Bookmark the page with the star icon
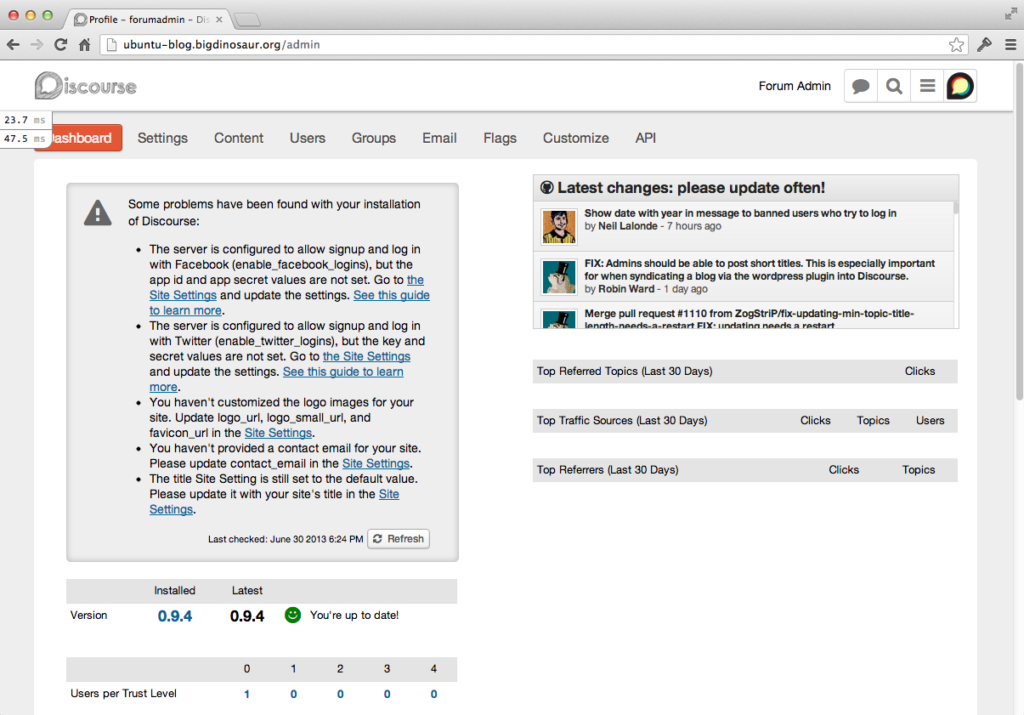The width and height of the screenshot is (1024, 715). pos(957,45)
